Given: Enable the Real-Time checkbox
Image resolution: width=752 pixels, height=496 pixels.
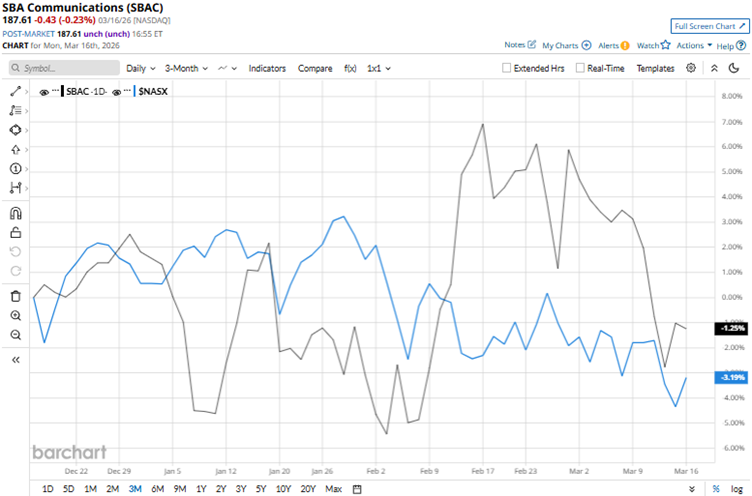Looking at the screenshot, I should coord(580,68).
